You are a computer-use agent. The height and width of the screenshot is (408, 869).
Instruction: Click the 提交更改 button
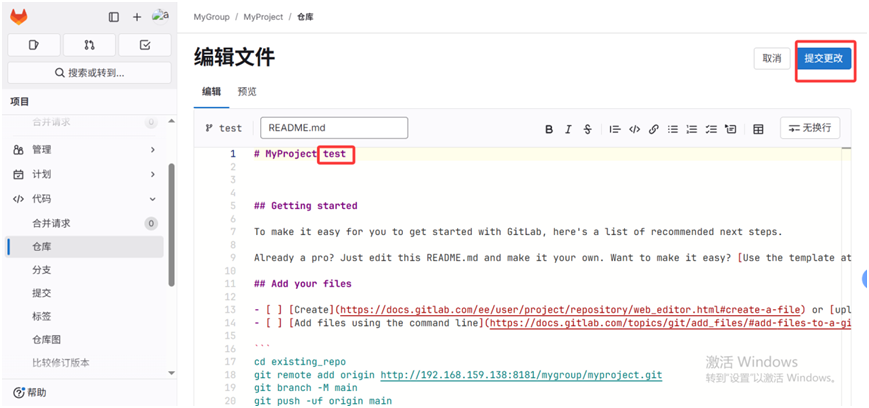point(824,58)
